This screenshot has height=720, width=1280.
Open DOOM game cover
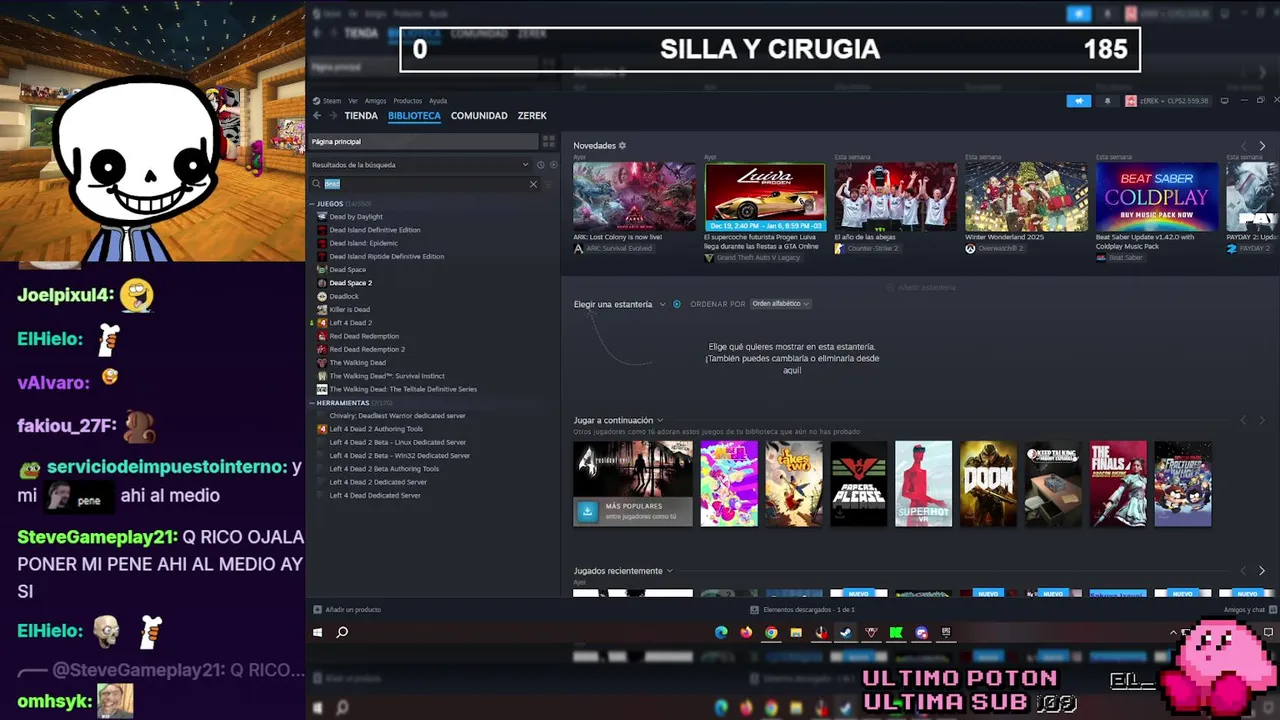988,484
